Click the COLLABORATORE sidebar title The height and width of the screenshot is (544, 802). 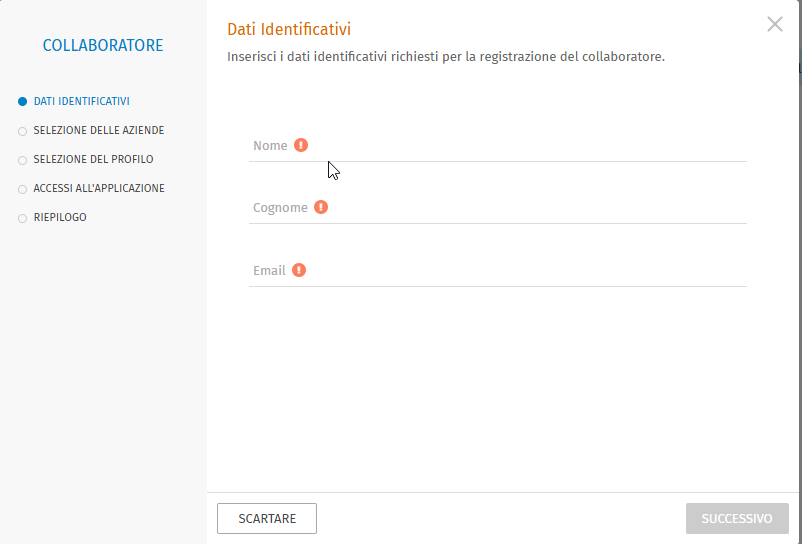pyautogui.click(x=103, y=46)
